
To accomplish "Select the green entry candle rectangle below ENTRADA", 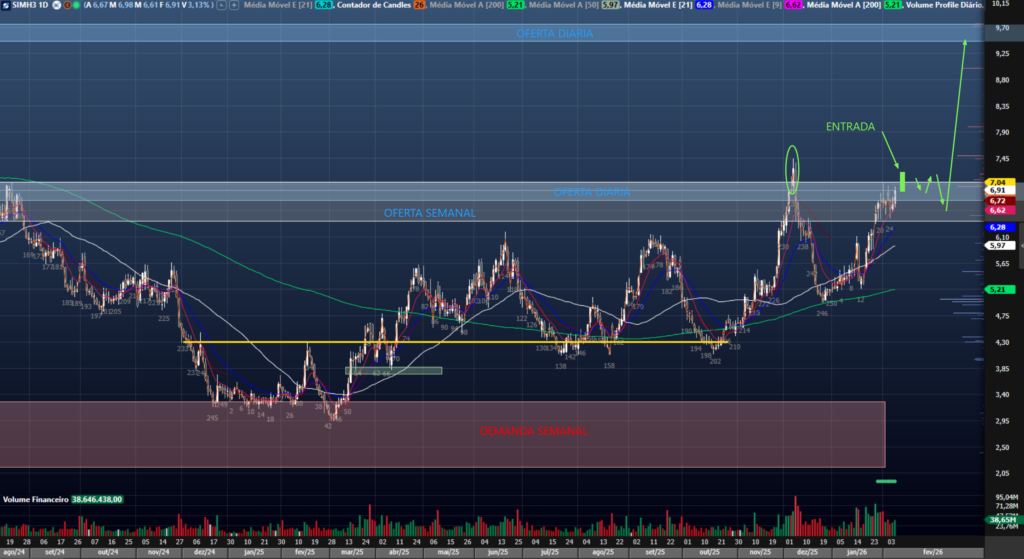I will 902,182.
